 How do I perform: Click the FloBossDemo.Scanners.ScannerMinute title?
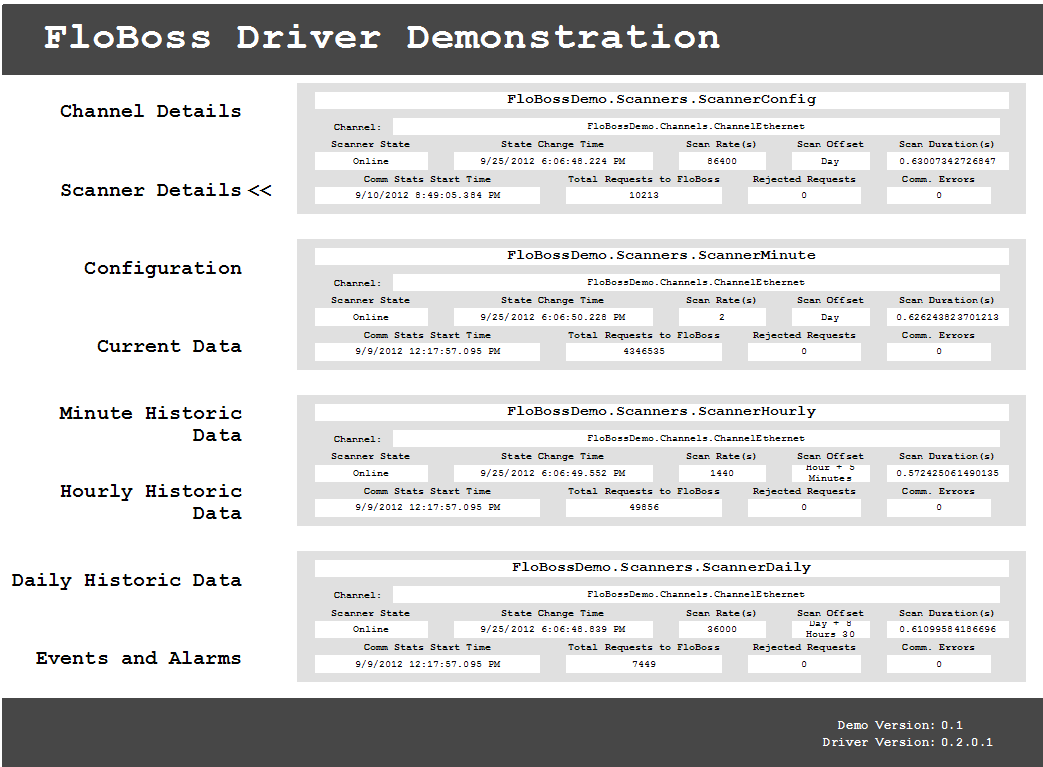661,256
